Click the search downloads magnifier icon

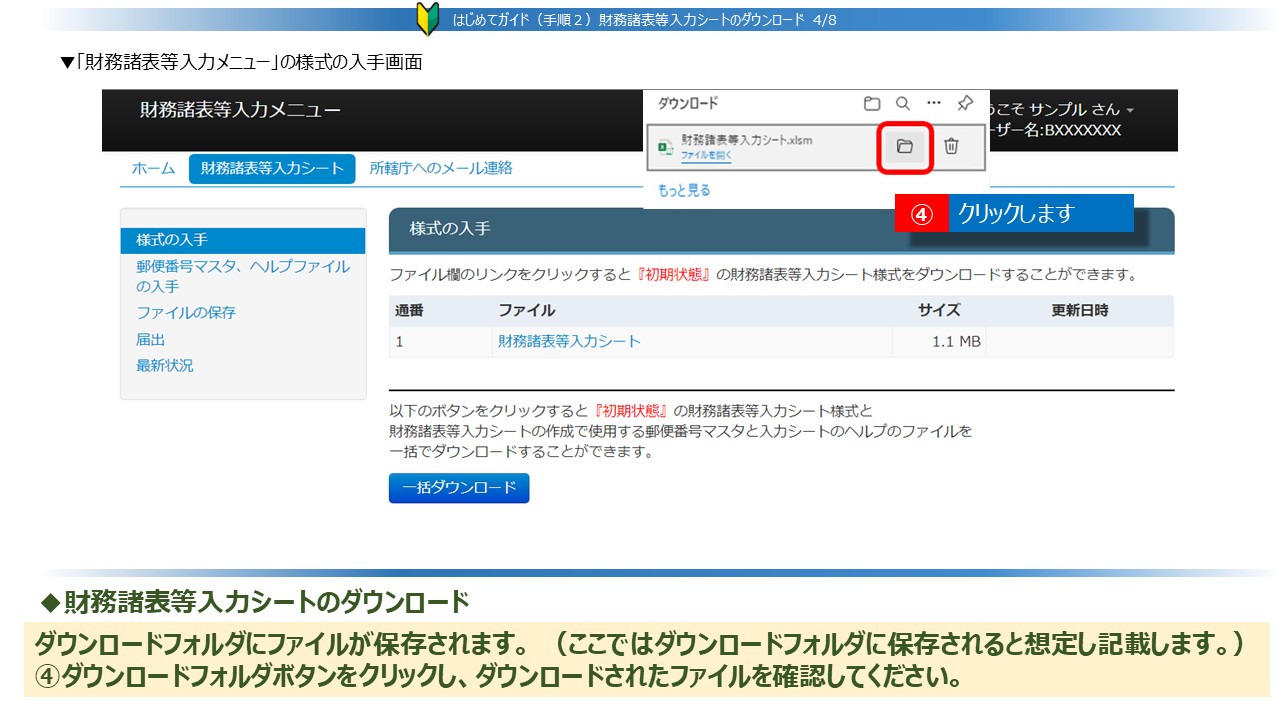click(x=903, y=103)
